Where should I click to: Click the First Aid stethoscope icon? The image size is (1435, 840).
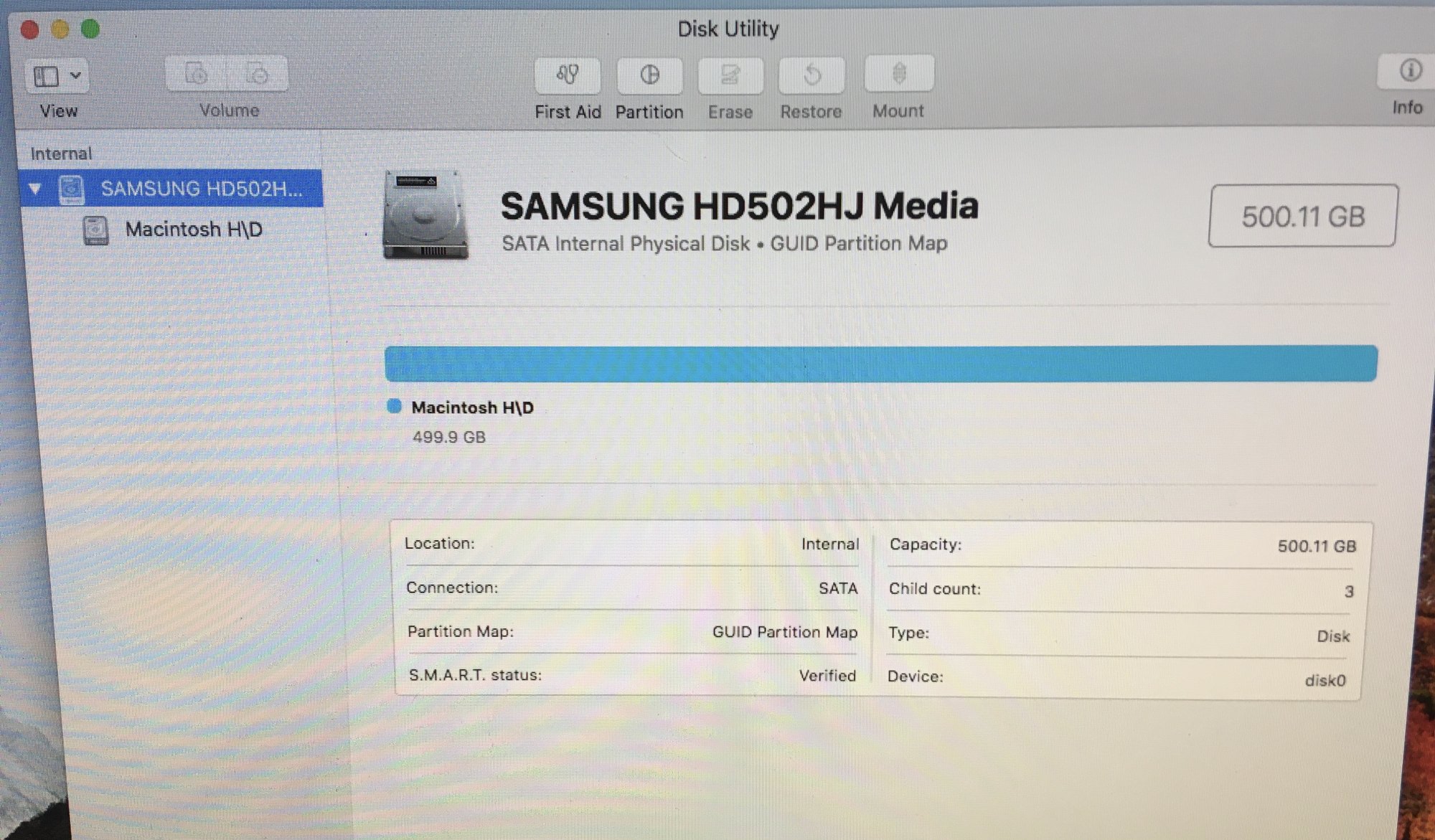[x=568, y=75]
